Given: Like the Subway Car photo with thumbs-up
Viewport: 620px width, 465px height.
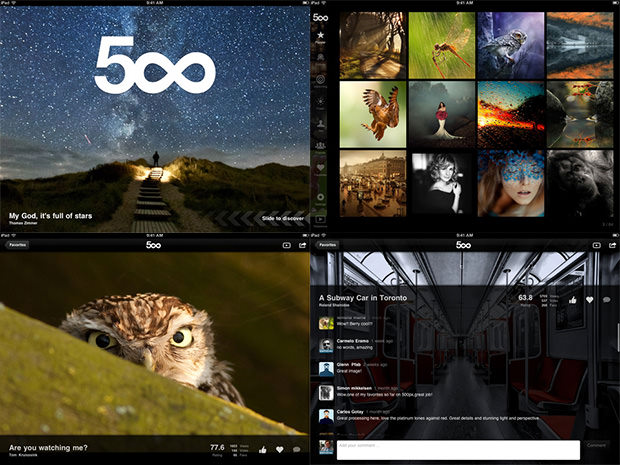Looking at the screenshot, I should pos(573,300).
